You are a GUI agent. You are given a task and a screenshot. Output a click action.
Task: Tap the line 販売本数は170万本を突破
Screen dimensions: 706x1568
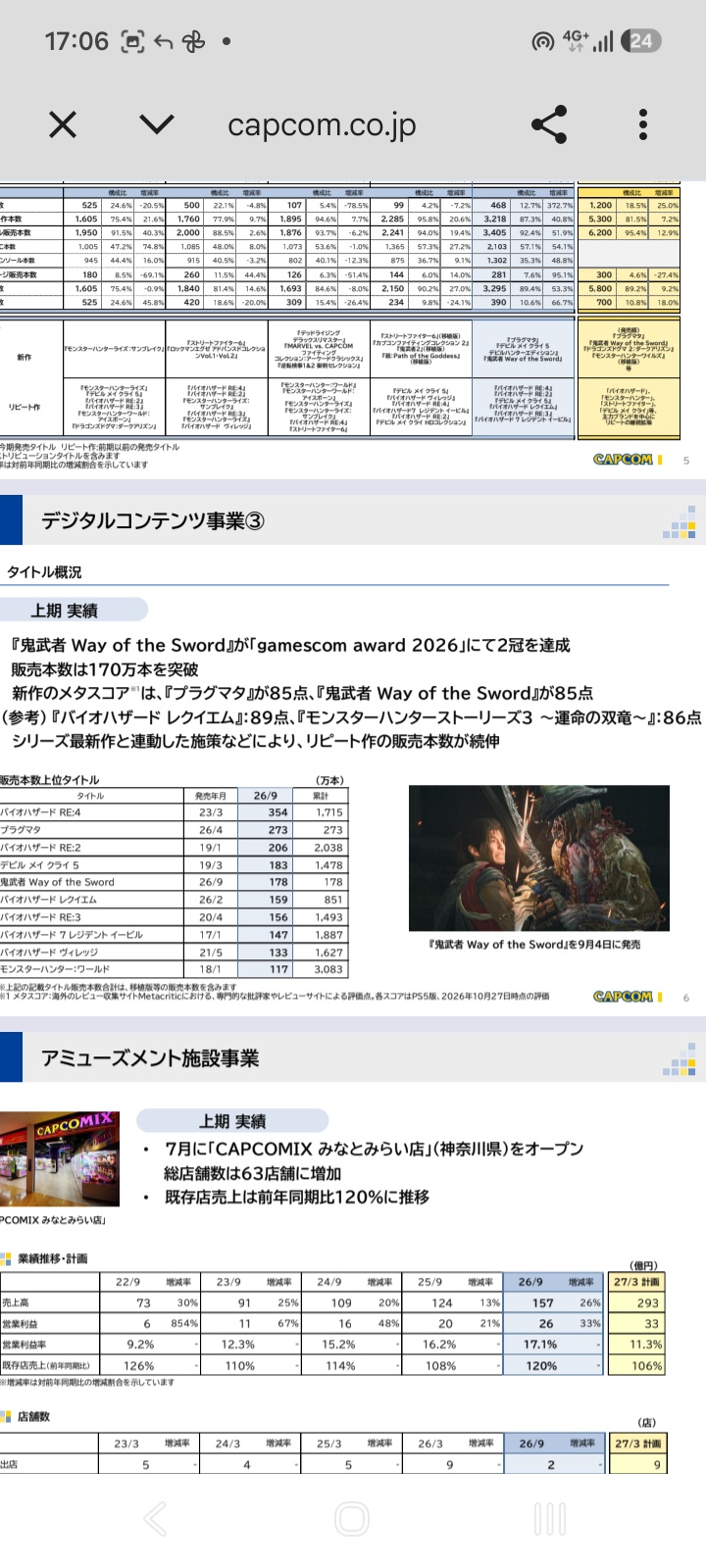tap(105, 669)
